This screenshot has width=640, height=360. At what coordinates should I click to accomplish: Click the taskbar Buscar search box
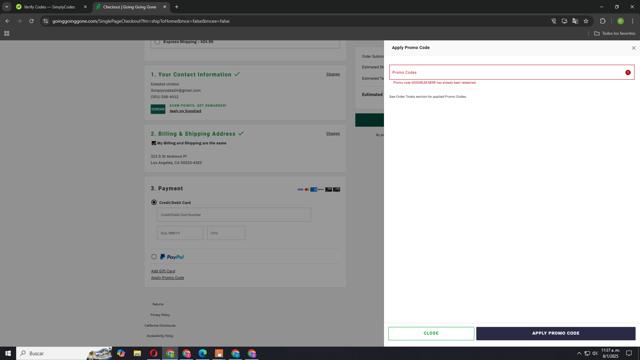pyautogui.click(x=64, y=353)
